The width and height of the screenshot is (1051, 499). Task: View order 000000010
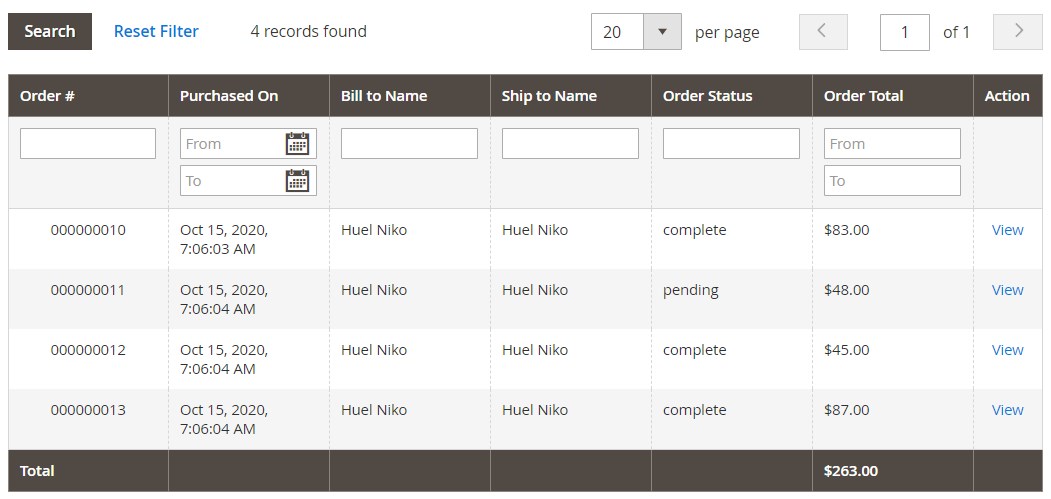point(1007,230)
